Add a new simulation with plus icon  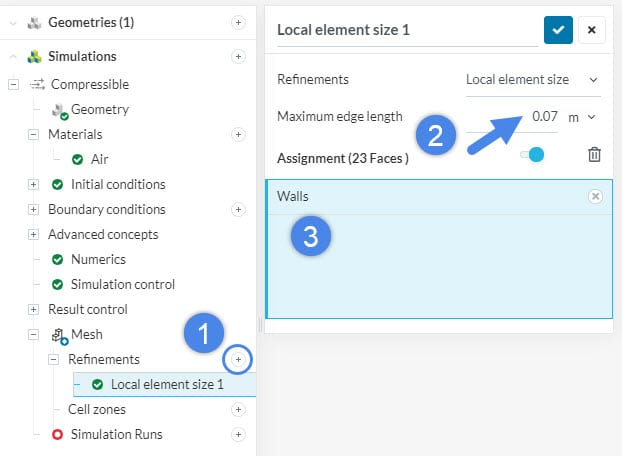[238, 57]
